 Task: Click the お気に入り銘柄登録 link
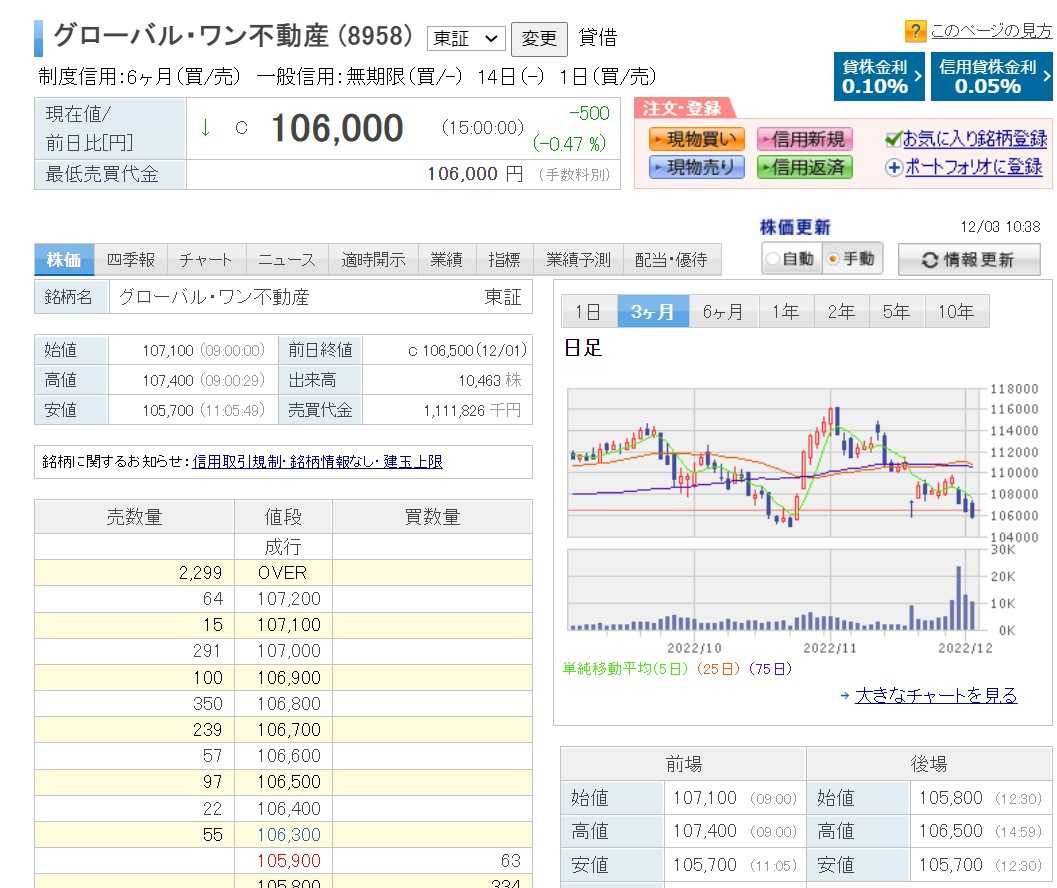pos(975,139)
